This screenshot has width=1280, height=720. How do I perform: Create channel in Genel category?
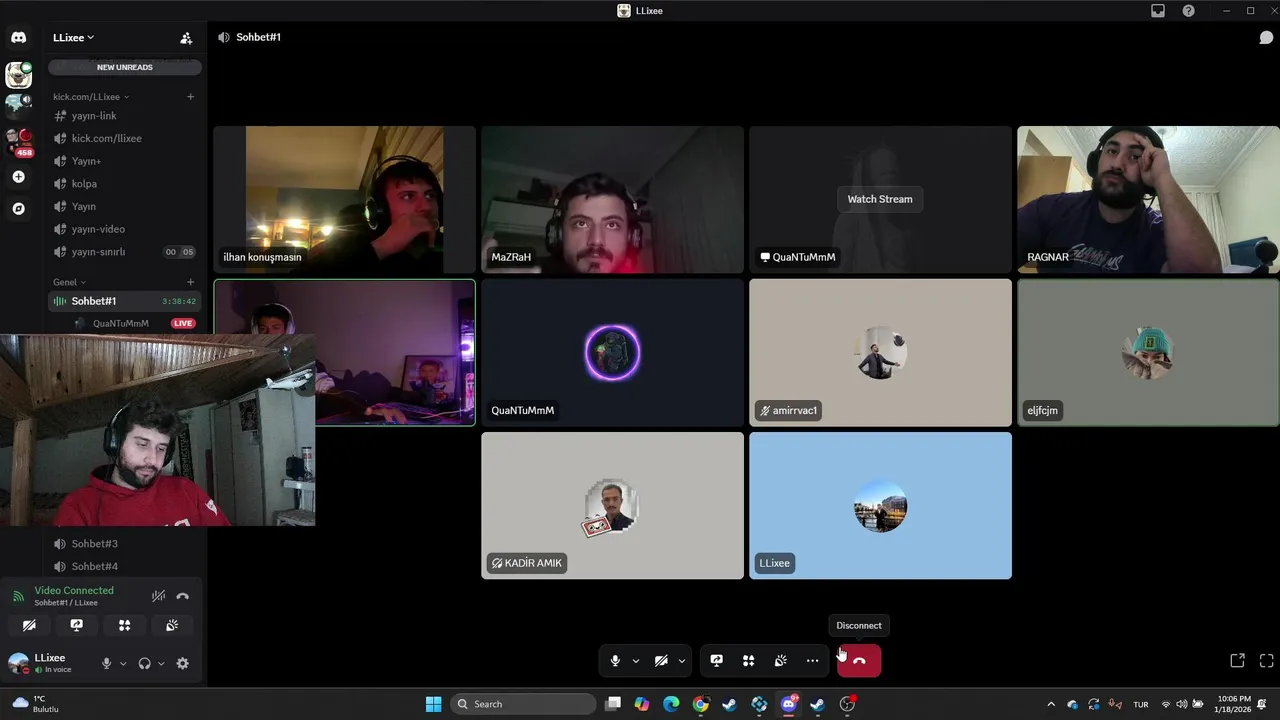point(190,282)
